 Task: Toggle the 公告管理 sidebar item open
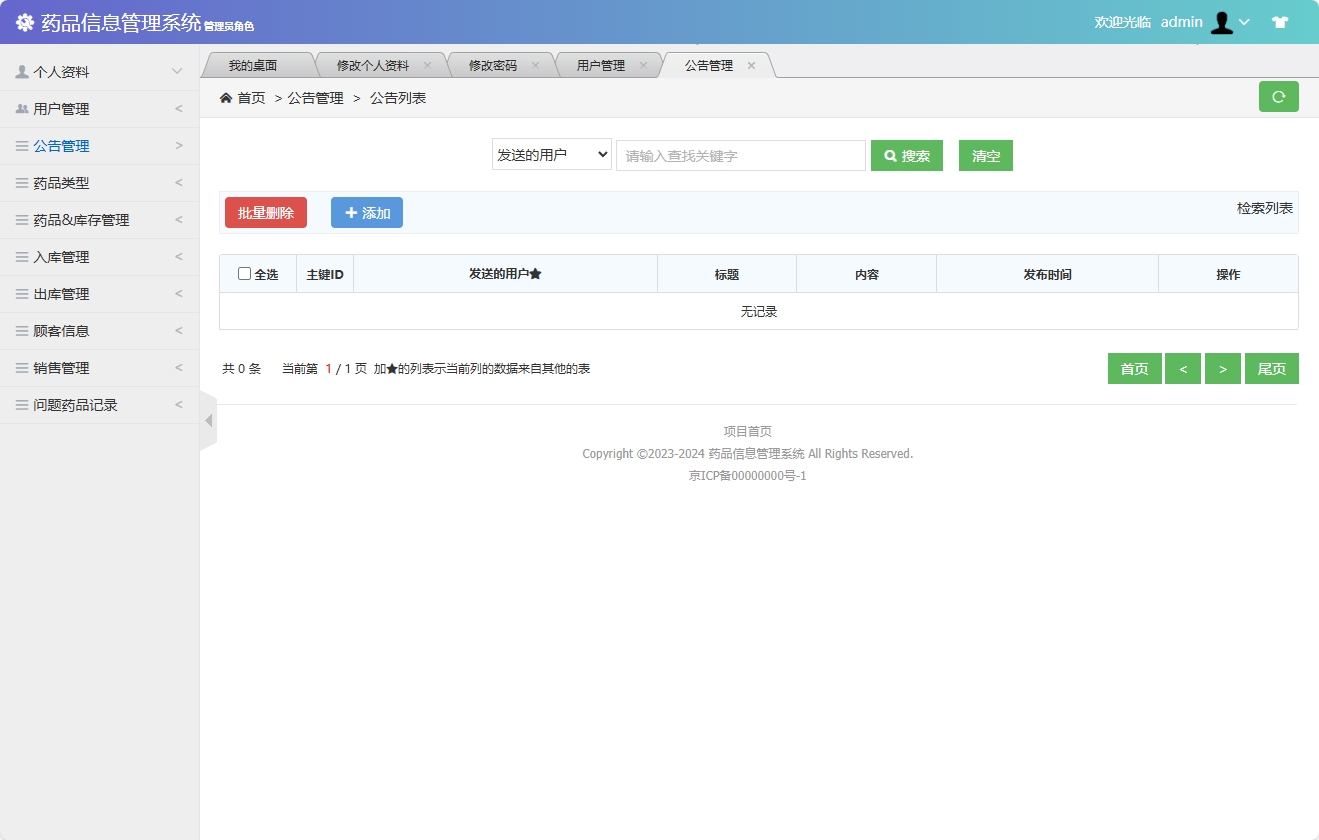tap(58, 145)
